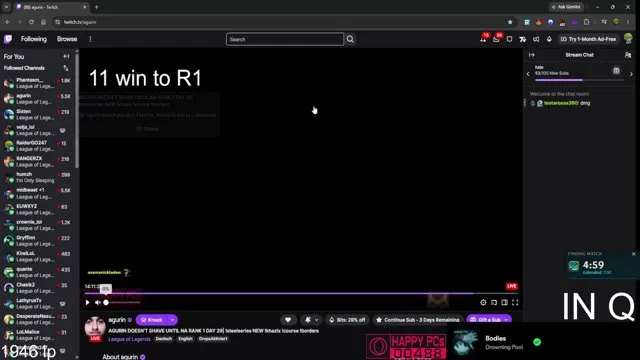The height and width of the screenshot is (360, 640).
Task: Open notification bell dropdown for agurin
Action: click(x=311, y=320)
